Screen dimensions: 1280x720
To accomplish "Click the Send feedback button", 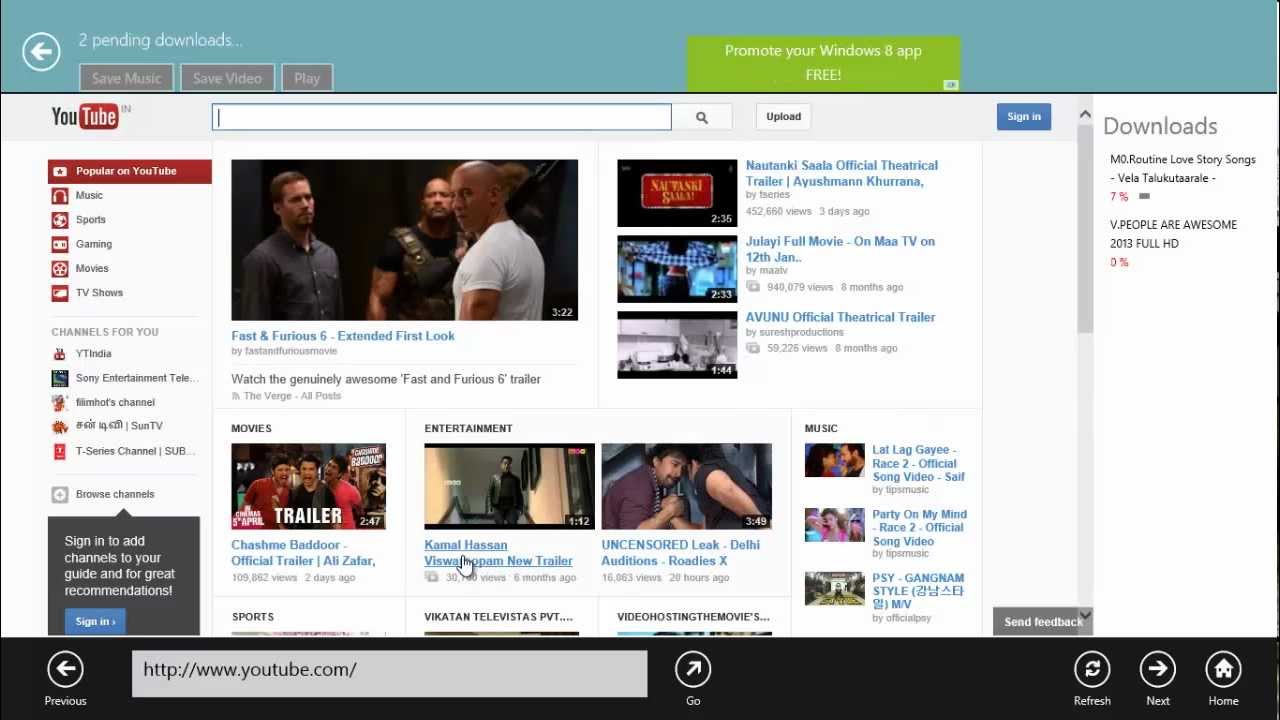I will pos(1042,621).
